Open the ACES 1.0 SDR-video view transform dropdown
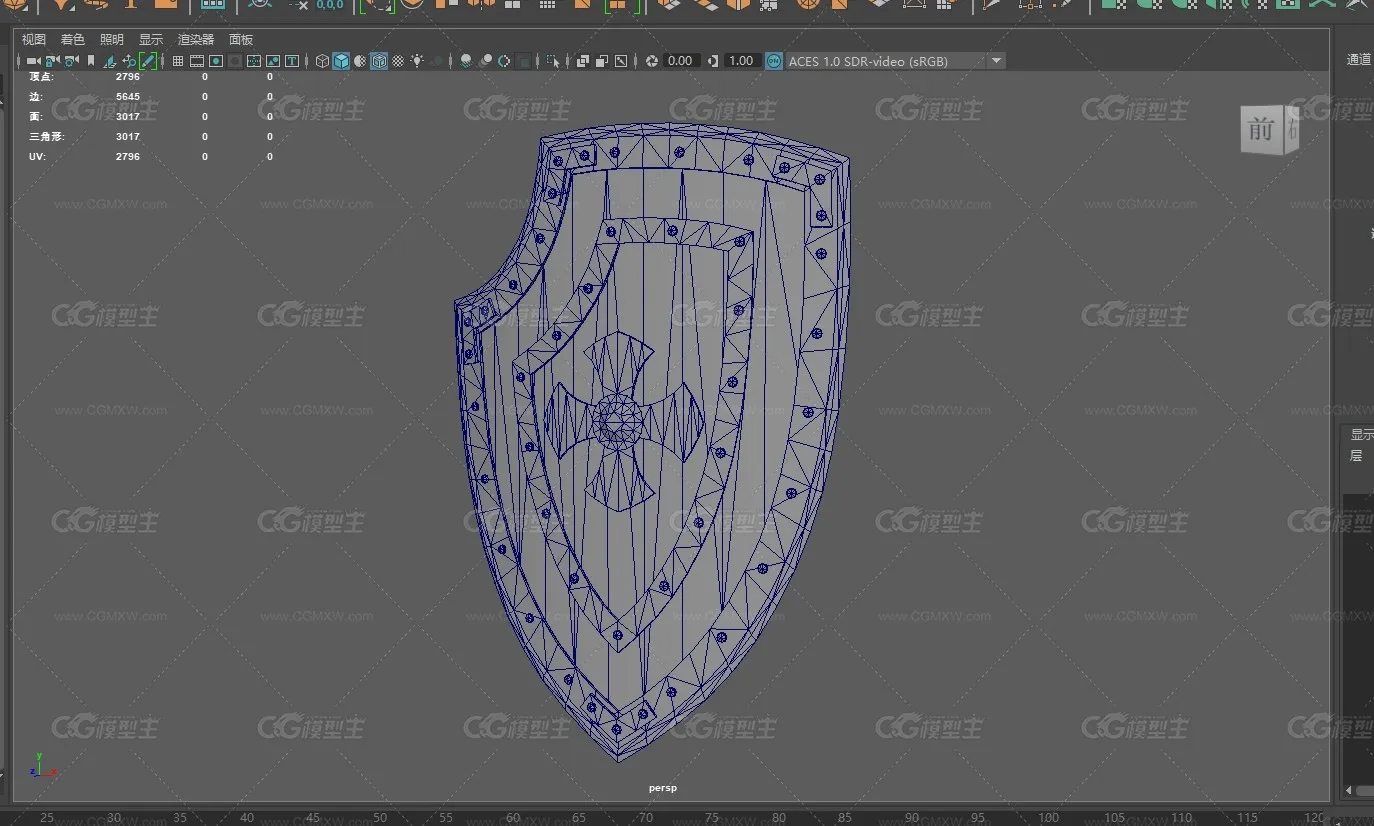This screenshot has height=826, width=1374. click(895, 61)
